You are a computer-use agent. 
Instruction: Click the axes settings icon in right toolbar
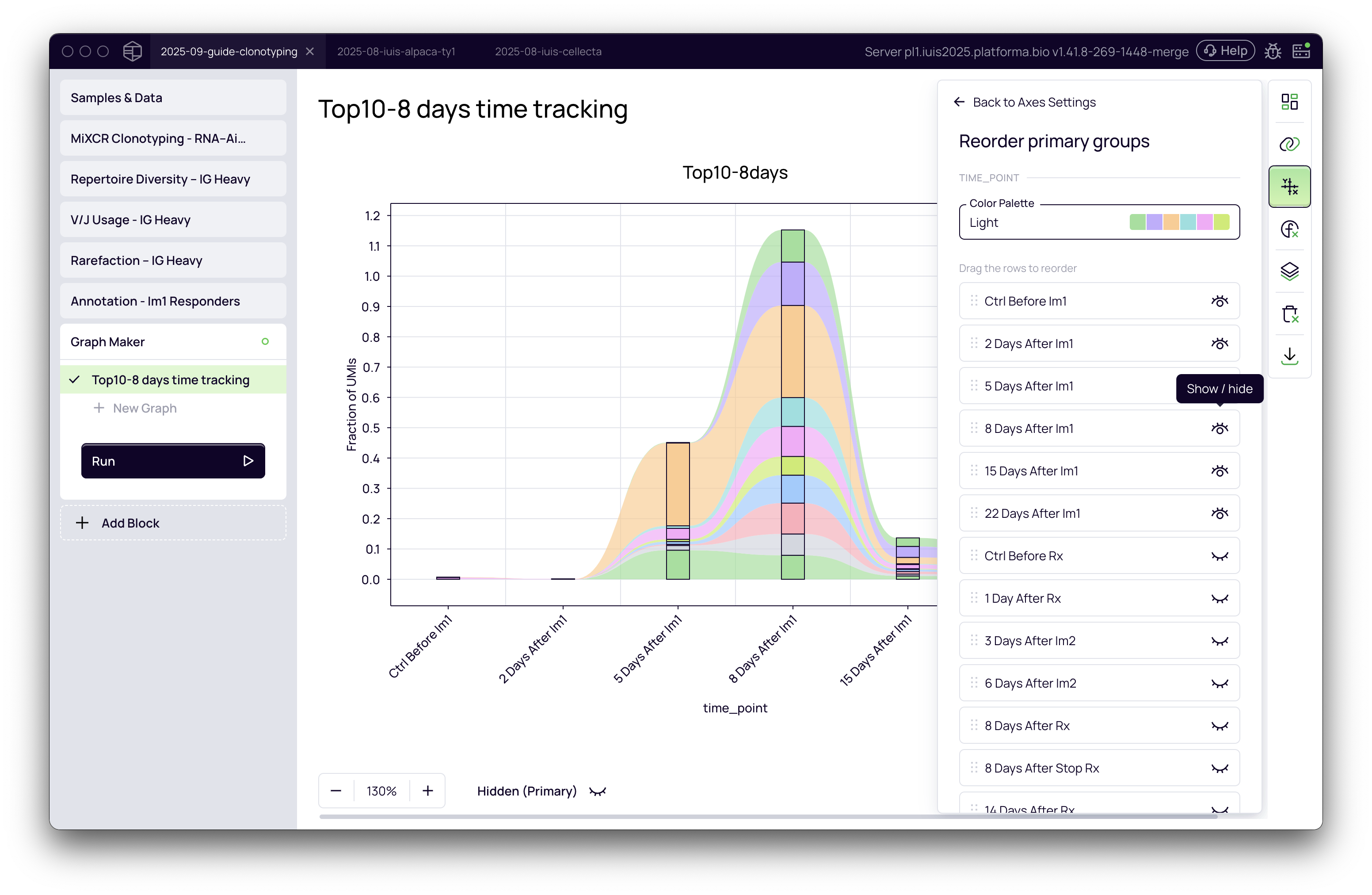(1289, 186)
